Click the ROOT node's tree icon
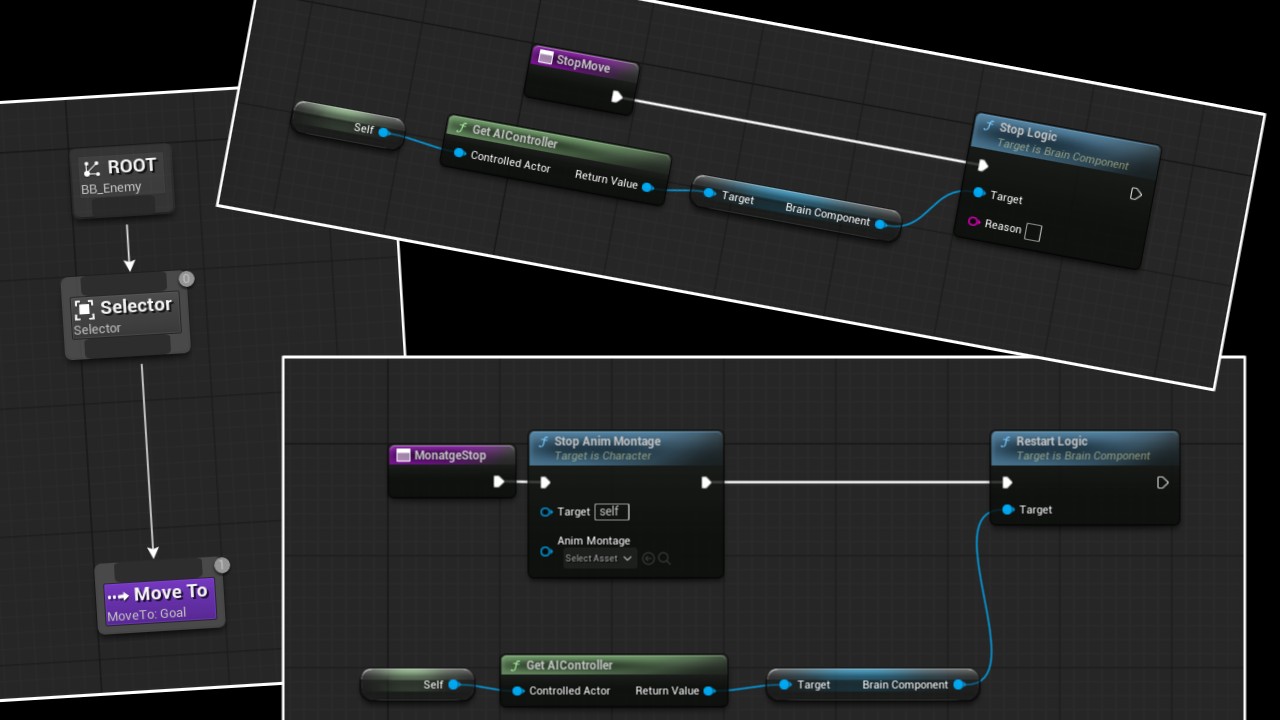The image size is (1280, 720). 92,169
